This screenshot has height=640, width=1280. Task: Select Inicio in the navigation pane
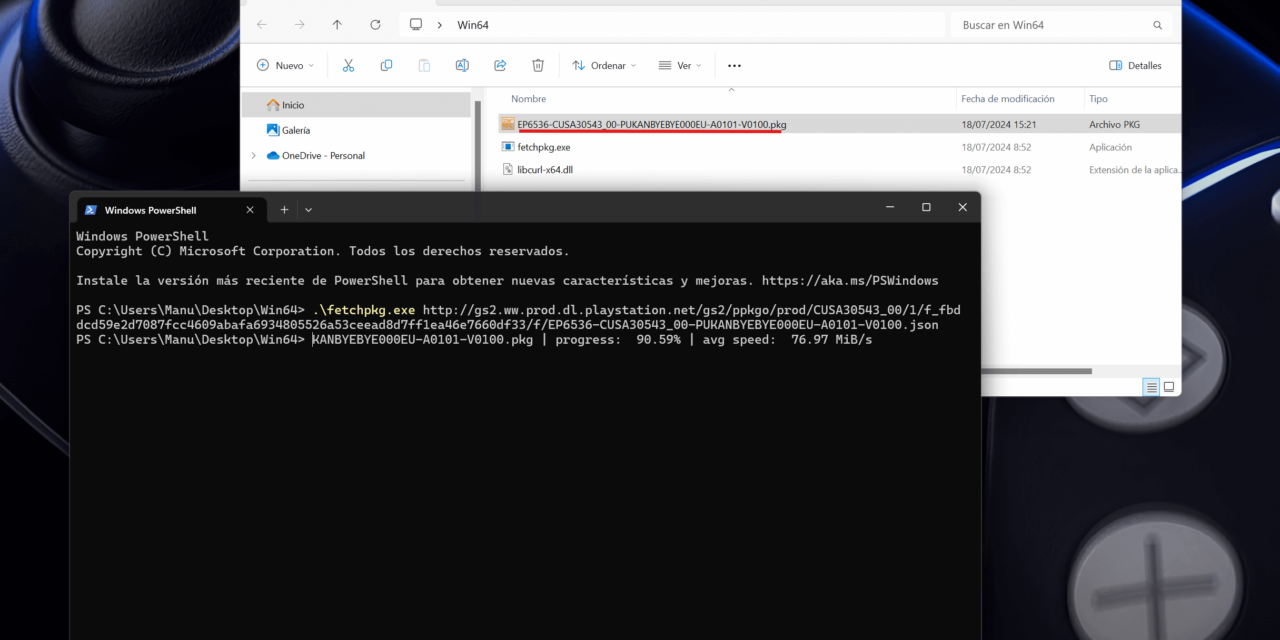pos(358,105)
